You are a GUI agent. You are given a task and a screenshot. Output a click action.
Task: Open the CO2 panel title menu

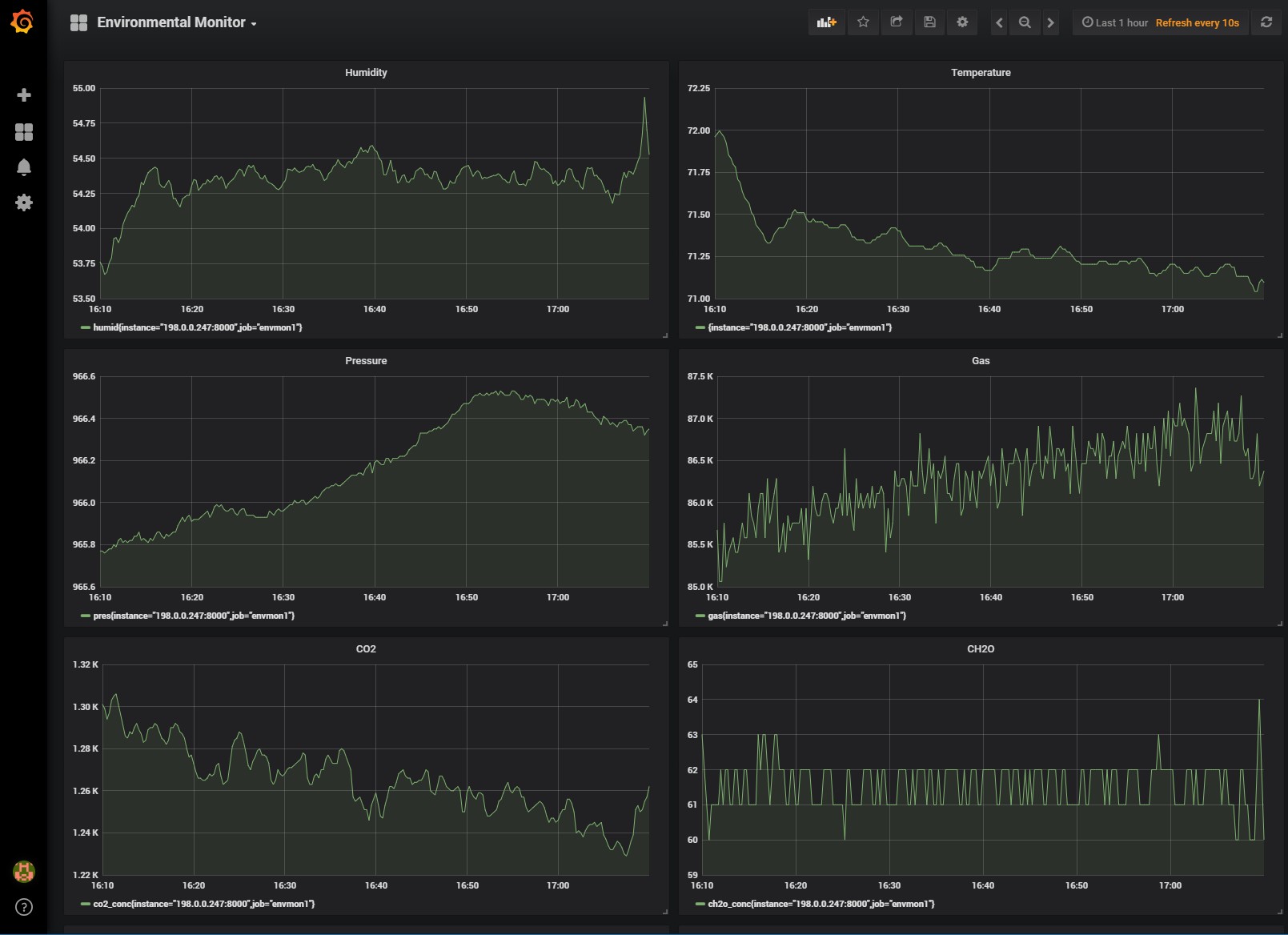click(x=366, y=648)
